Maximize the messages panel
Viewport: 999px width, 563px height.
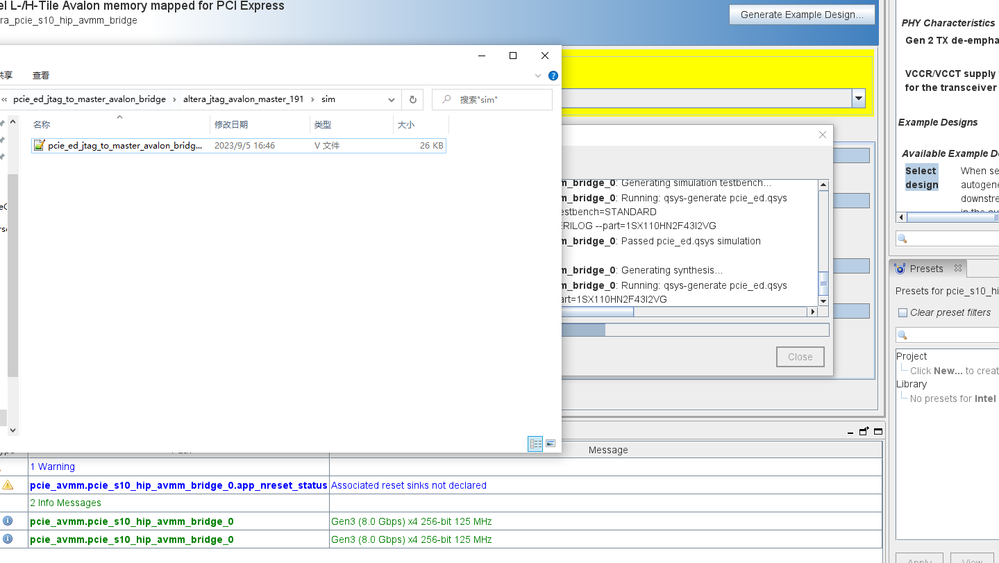click(878, 431)
